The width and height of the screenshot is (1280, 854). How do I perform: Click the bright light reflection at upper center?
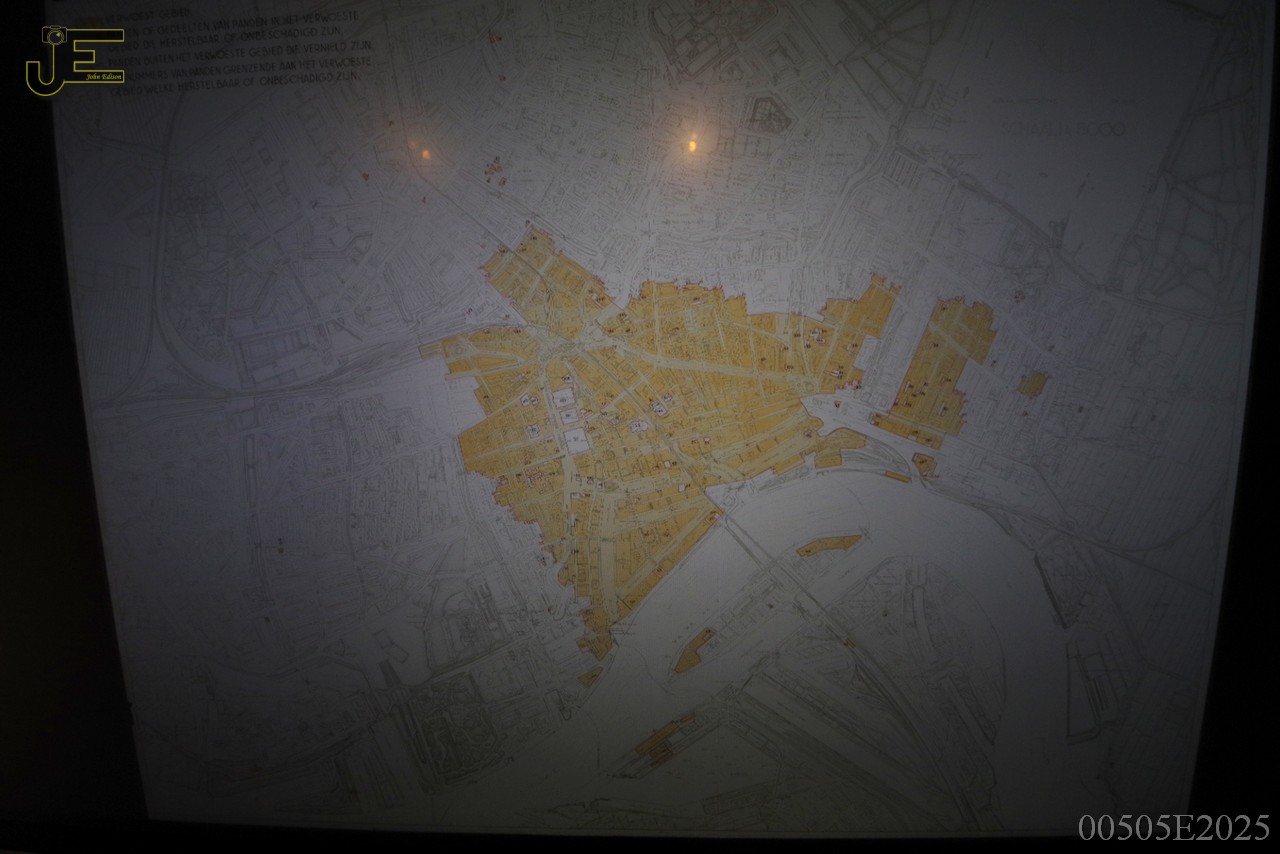point(692,144)
